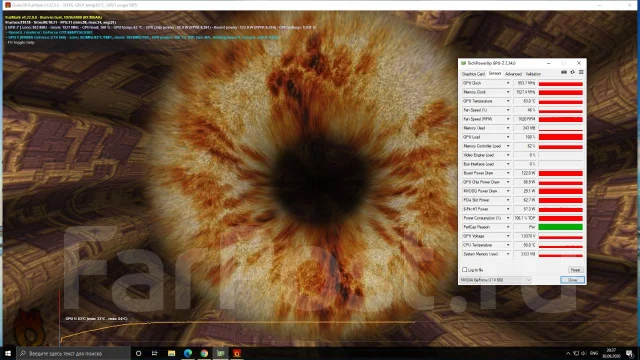The image size is (640, 360).
Task: Open the notification center icon
Action: point(629,353)
